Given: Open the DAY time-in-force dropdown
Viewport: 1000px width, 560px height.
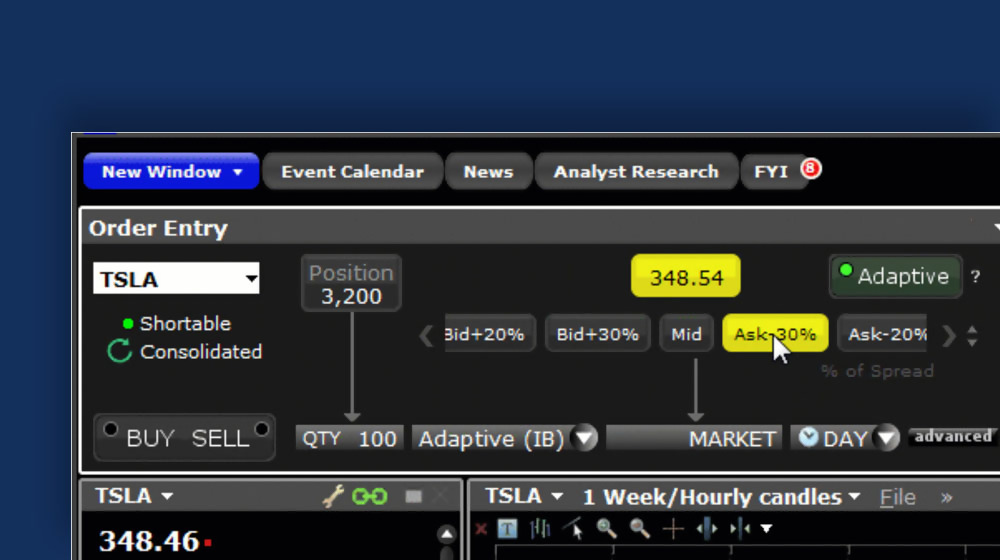Looking at the screenshot, I should [886, 439].
